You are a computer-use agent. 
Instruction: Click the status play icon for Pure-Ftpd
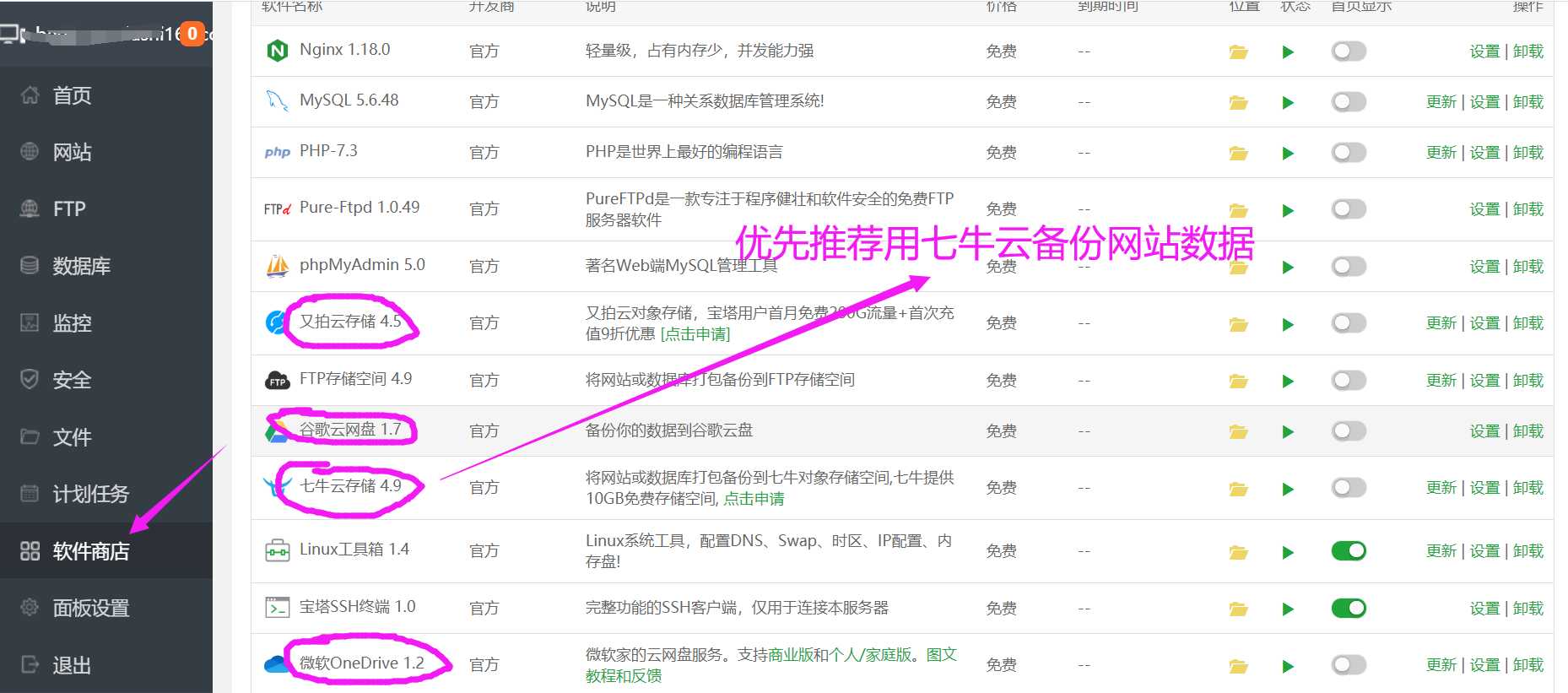[1288, 211]
